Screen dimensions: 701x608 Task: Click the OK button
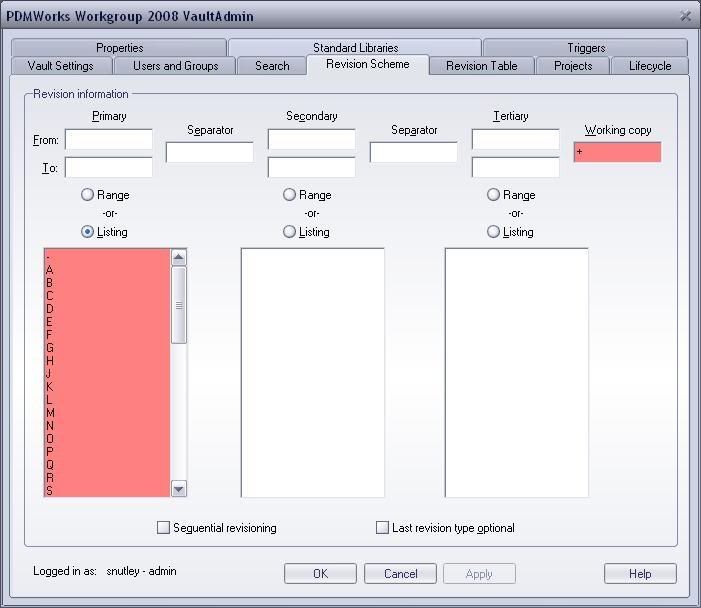click(320, 574)
